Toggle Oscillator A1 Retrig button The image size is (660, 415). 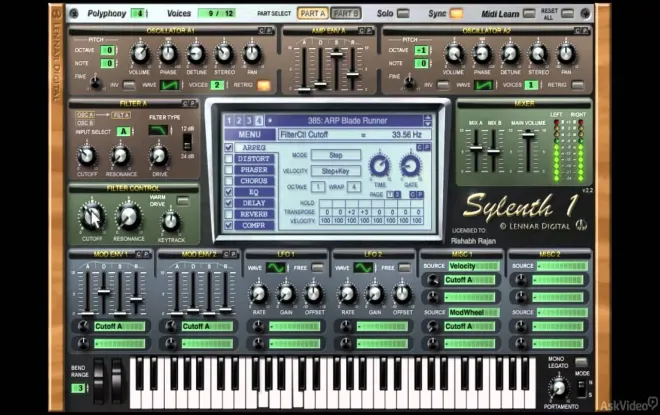264,85
